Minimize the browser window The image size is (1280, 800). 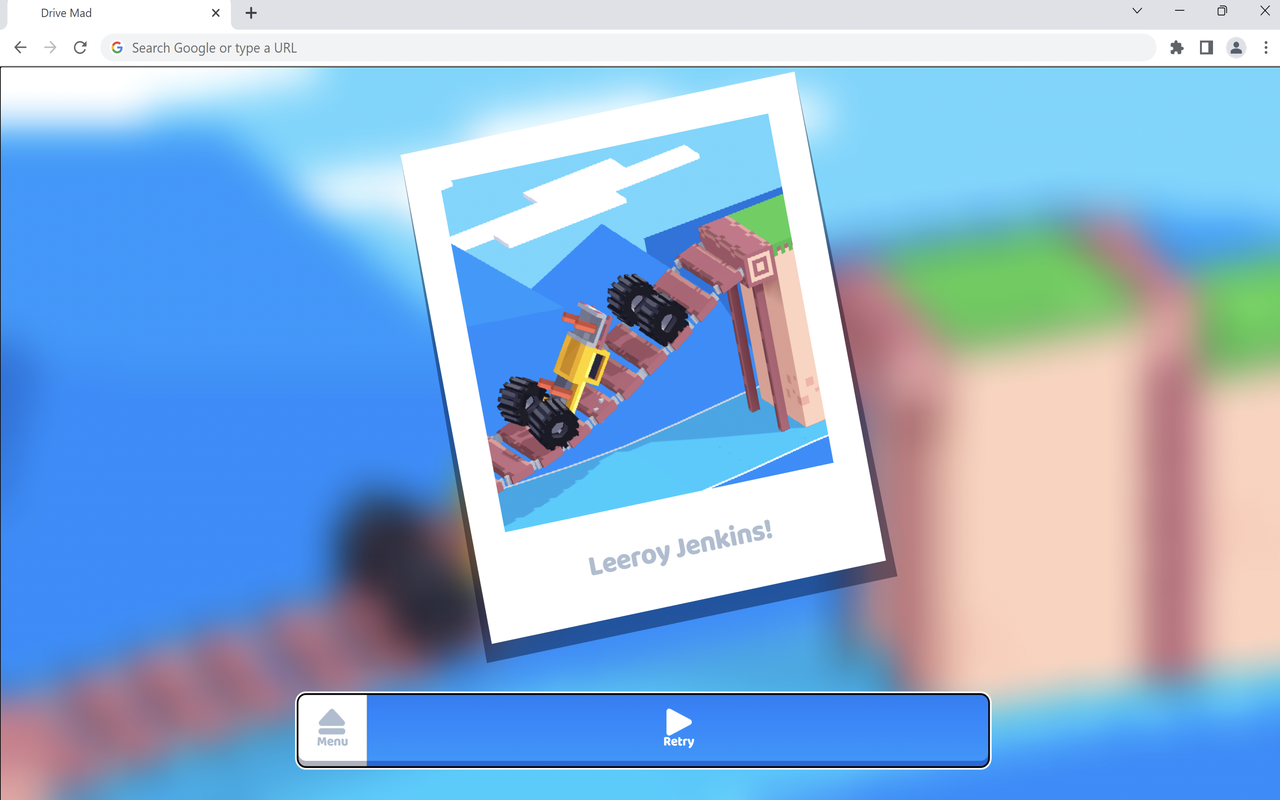[1179, 11]
